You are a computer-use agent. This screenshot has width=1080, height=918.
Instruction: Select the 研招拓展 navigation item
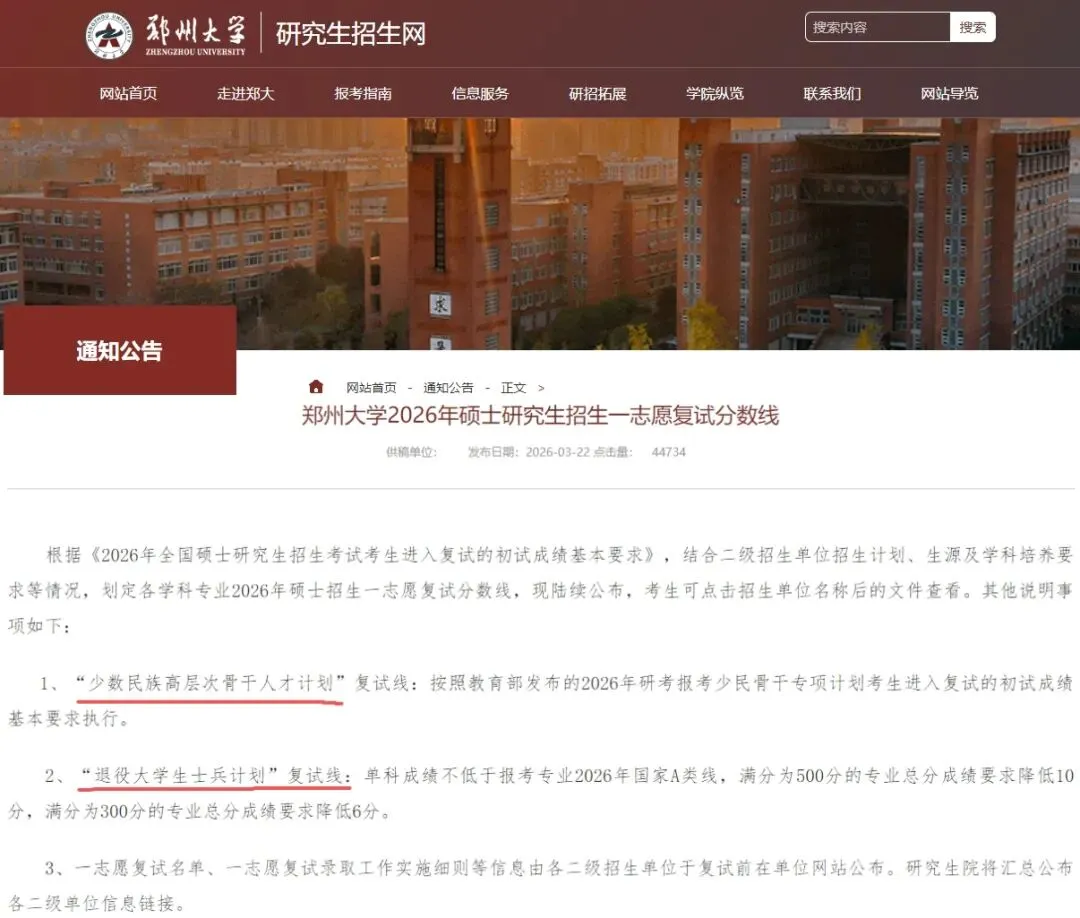pos(598,94)
